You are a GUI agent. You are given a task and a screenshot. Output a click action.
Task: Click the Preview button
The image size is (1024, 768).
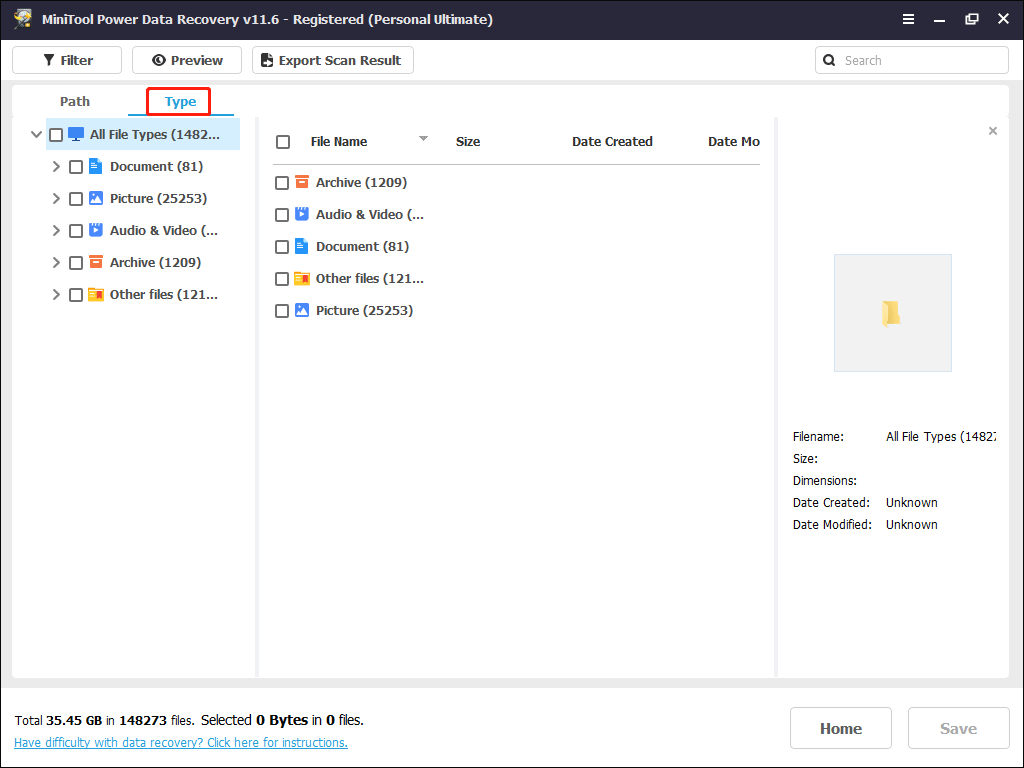pos(187,60)
